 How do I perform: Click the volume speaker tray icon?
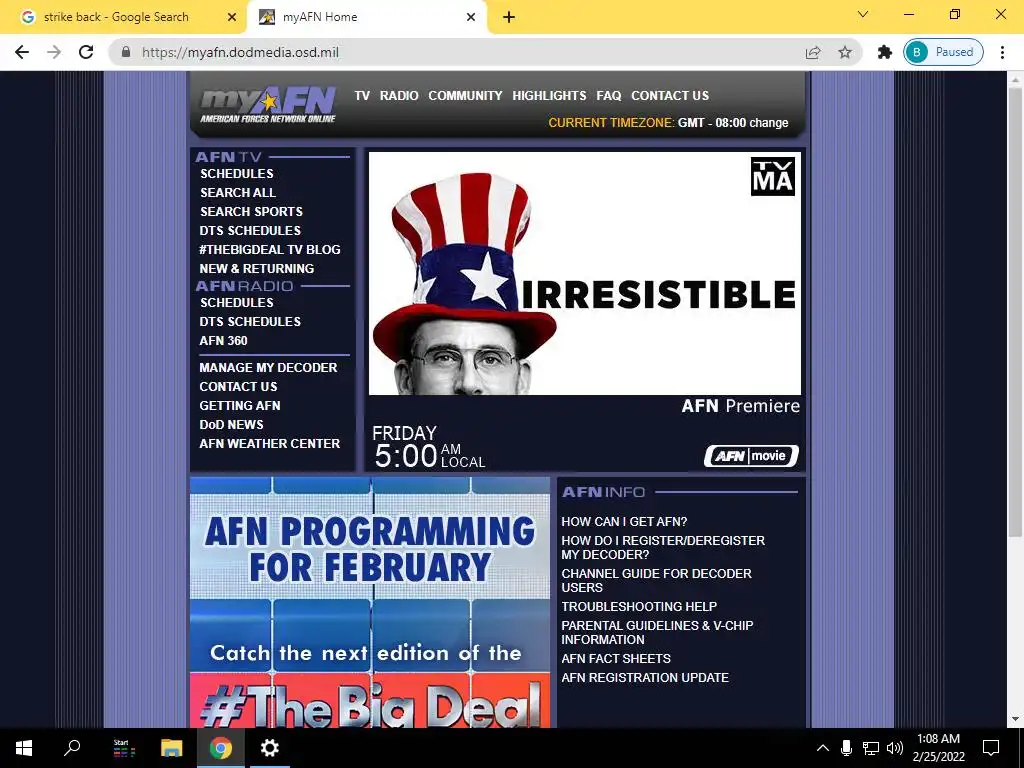pyautogui.click(x=895, y=748)
